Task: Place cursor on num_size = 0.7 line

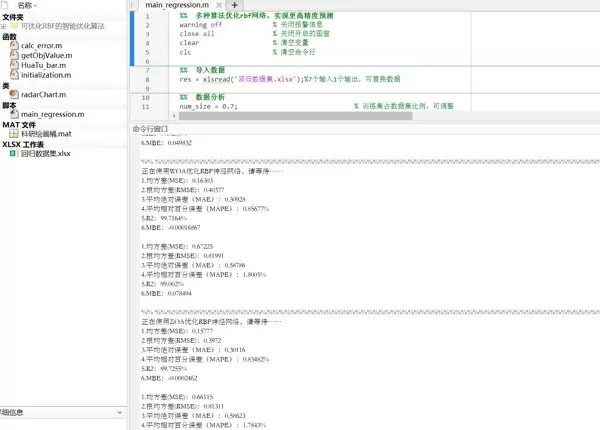Action: pyautogui.click(x=208, y=105)
